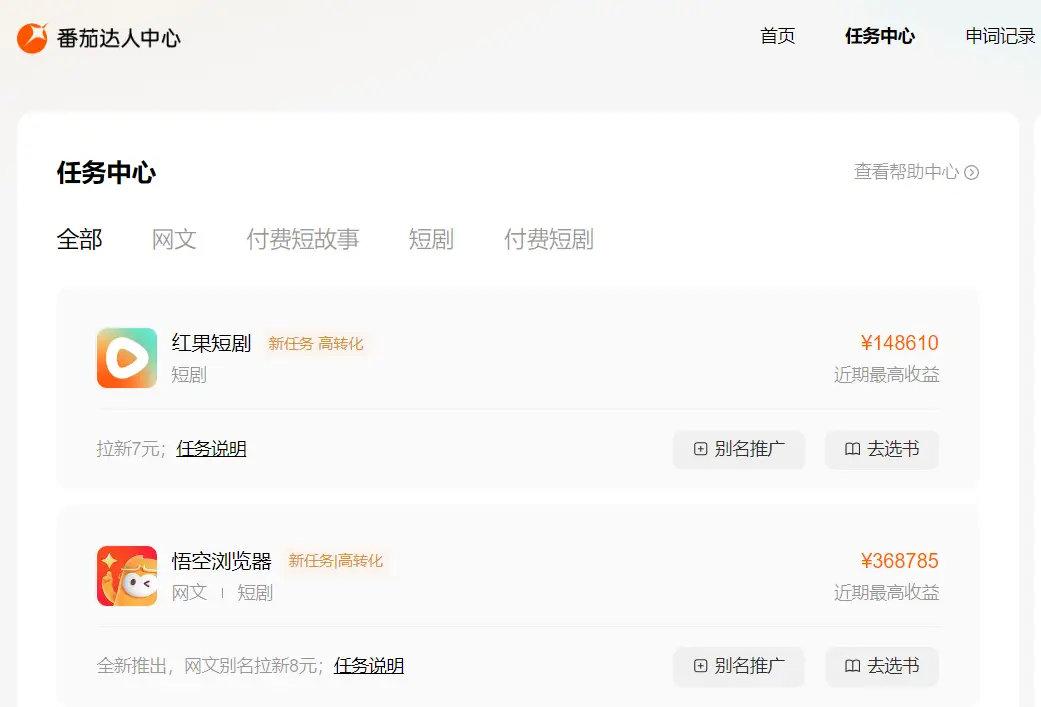Image resolution: width=1041 pixels, height=707 pixels.
Task: Click plus icon on 悟空浏览器 别名推广
Action: (x=700, y=666)
